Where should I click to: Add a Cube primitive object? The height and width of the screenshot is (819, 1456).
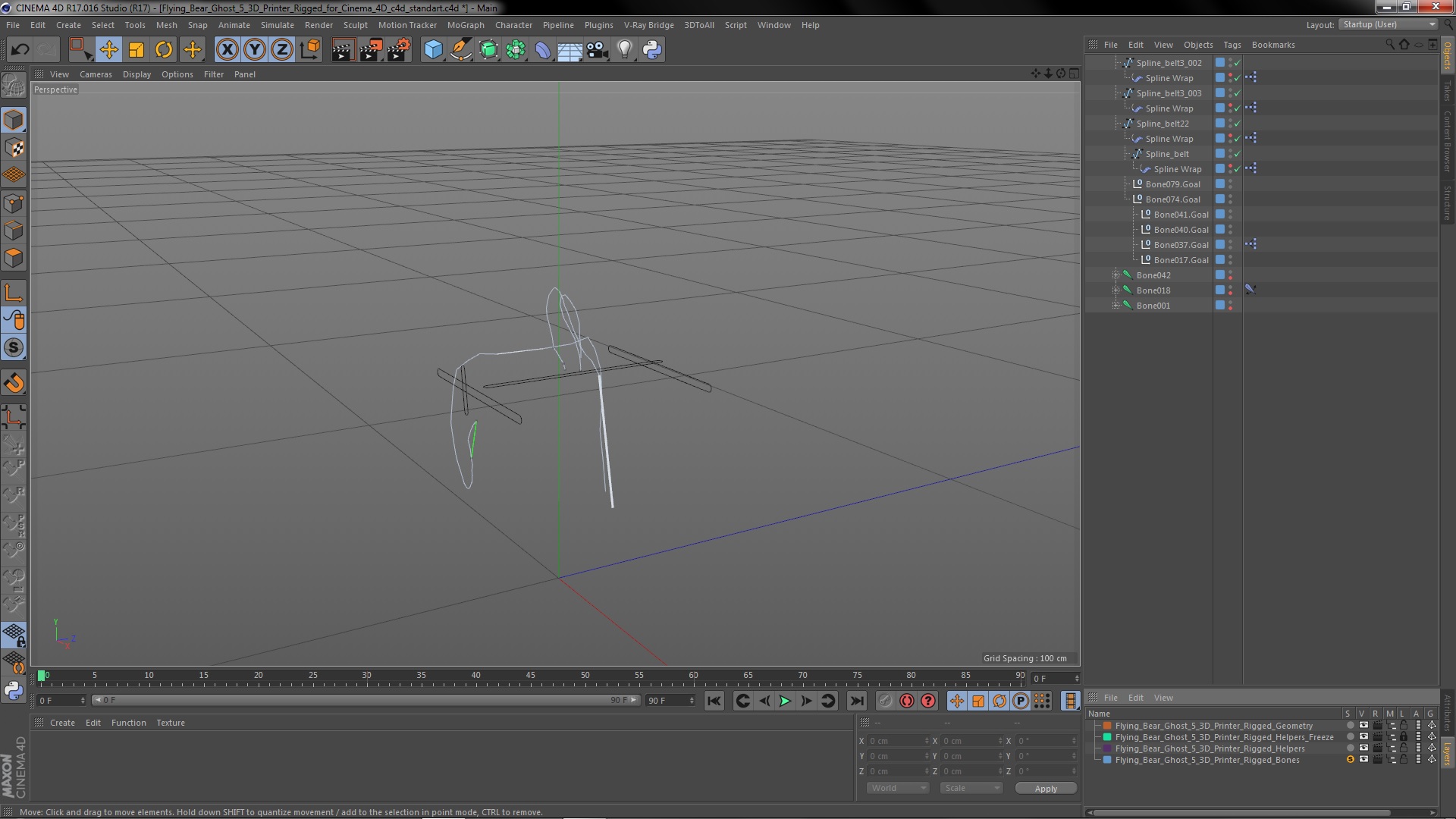(x=433, y=50)
